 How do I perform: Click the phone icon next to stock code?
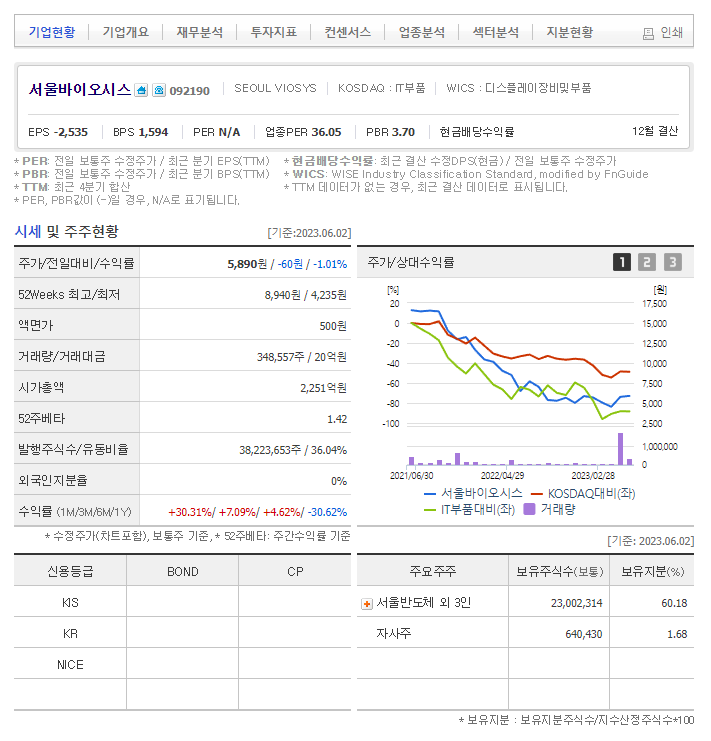point(159,90)
